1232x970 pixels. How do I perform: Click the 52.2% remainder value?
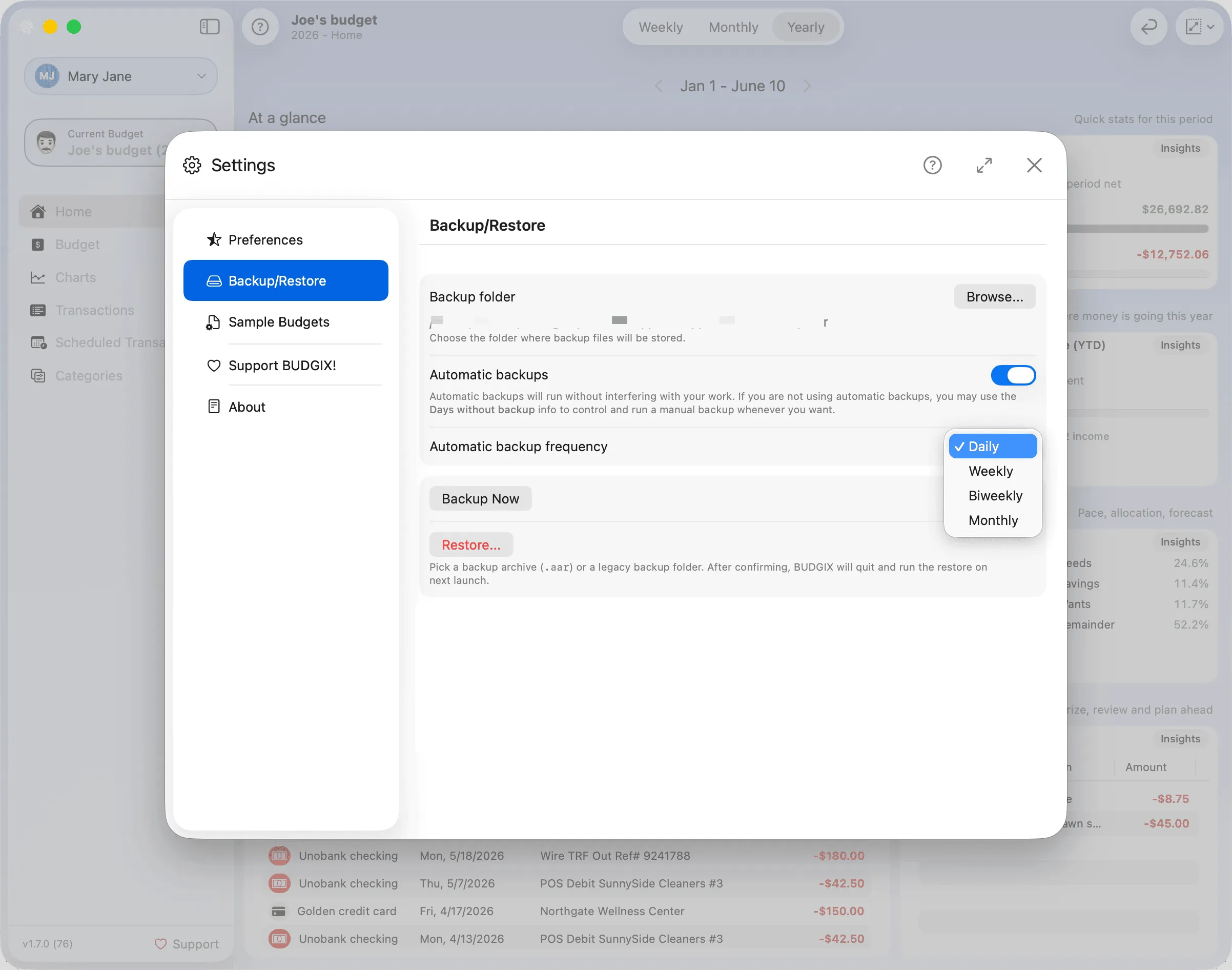(x=1191, y=625)
